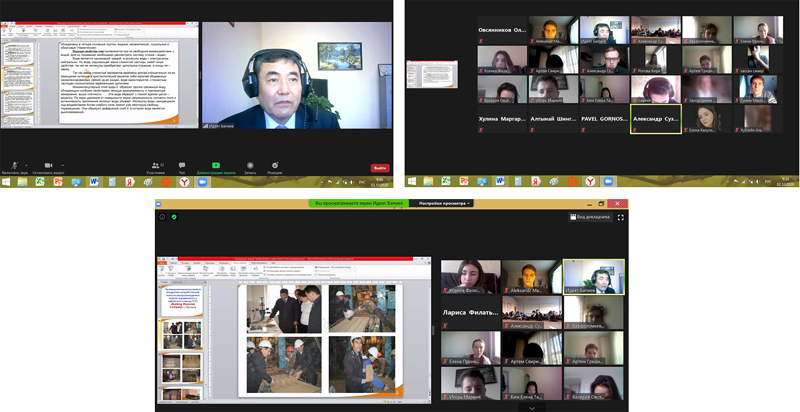Open PowerPoint in top-left taskbar
Image resolution: width=800 pixels, height=412 pixels.
pos(58,182)
